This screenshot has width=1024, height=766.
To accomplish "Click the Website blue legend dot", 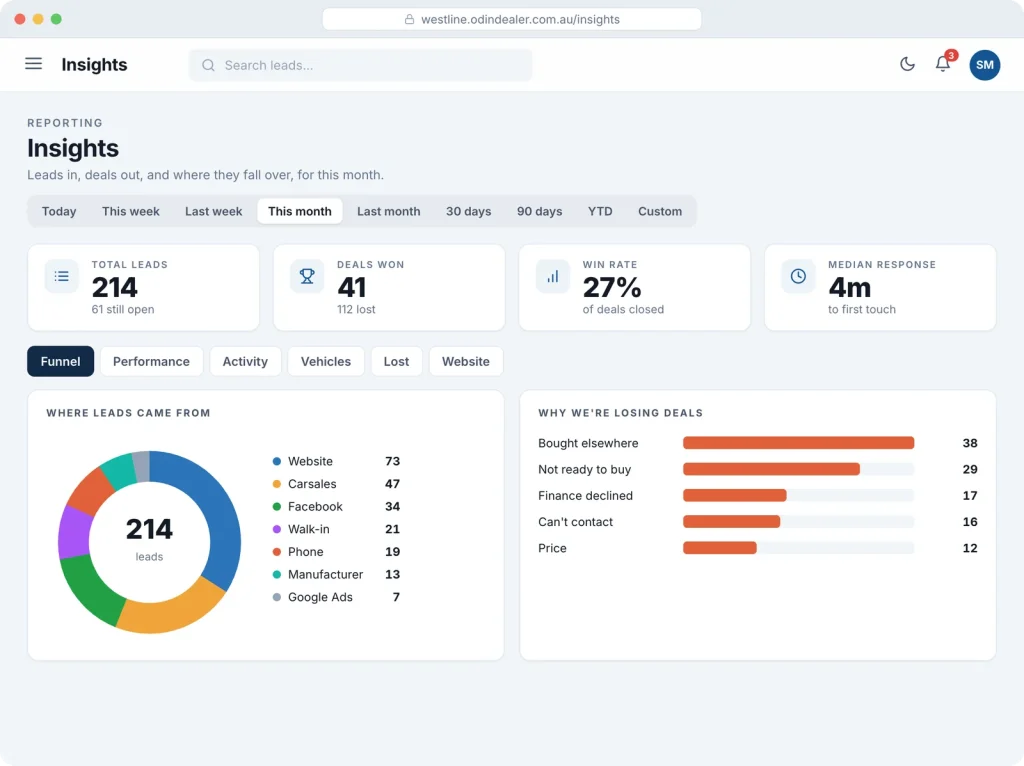I will point(277,461).
